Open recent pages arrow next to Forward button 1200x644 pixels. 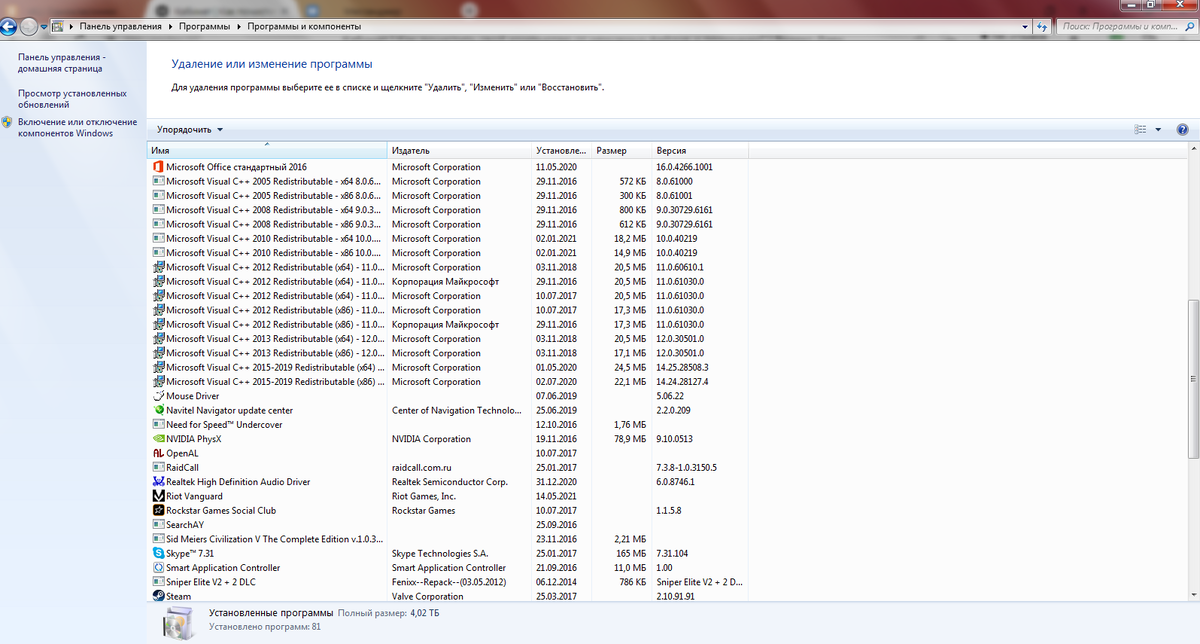[x=43, y=26]
